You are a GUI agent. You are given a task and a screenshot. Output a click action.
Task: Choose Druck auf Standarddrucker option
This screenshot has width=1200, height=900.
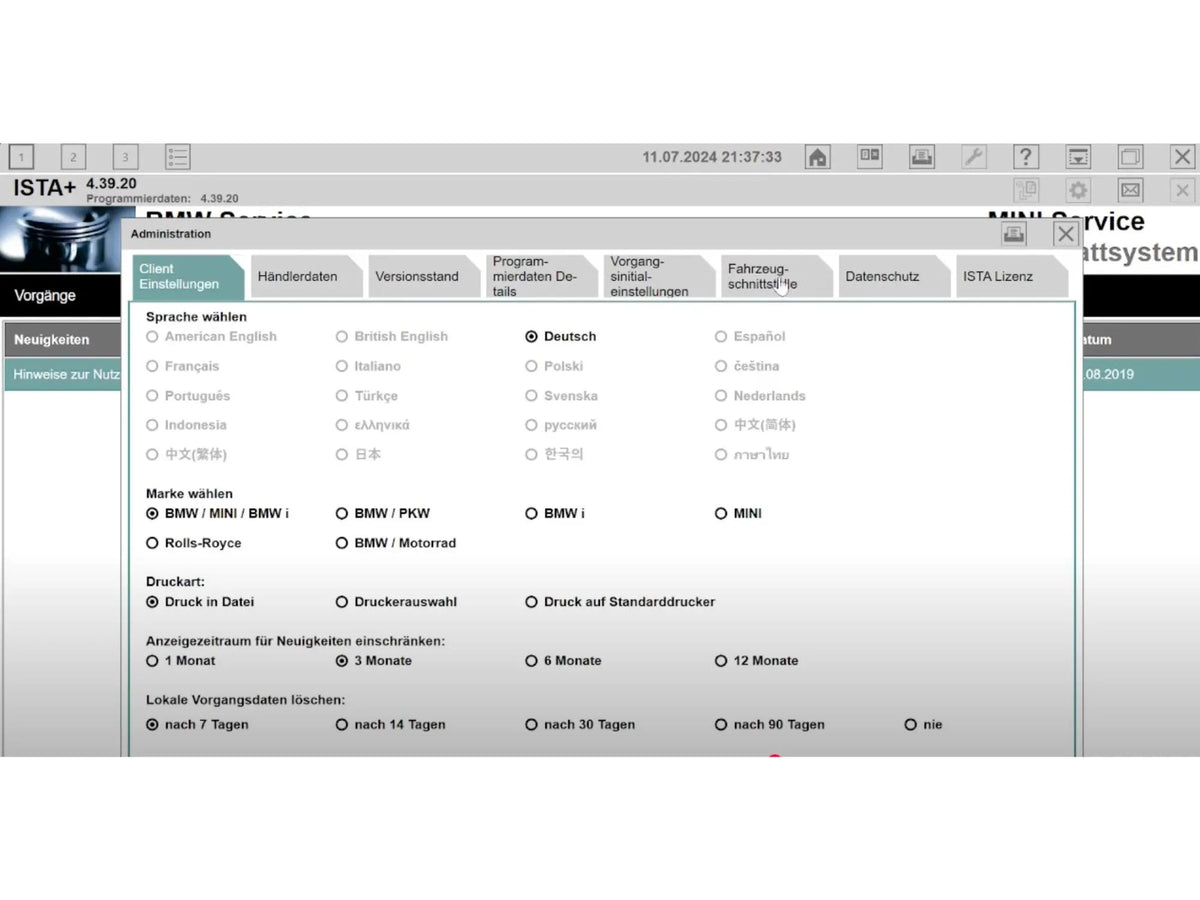coord(531,601)
